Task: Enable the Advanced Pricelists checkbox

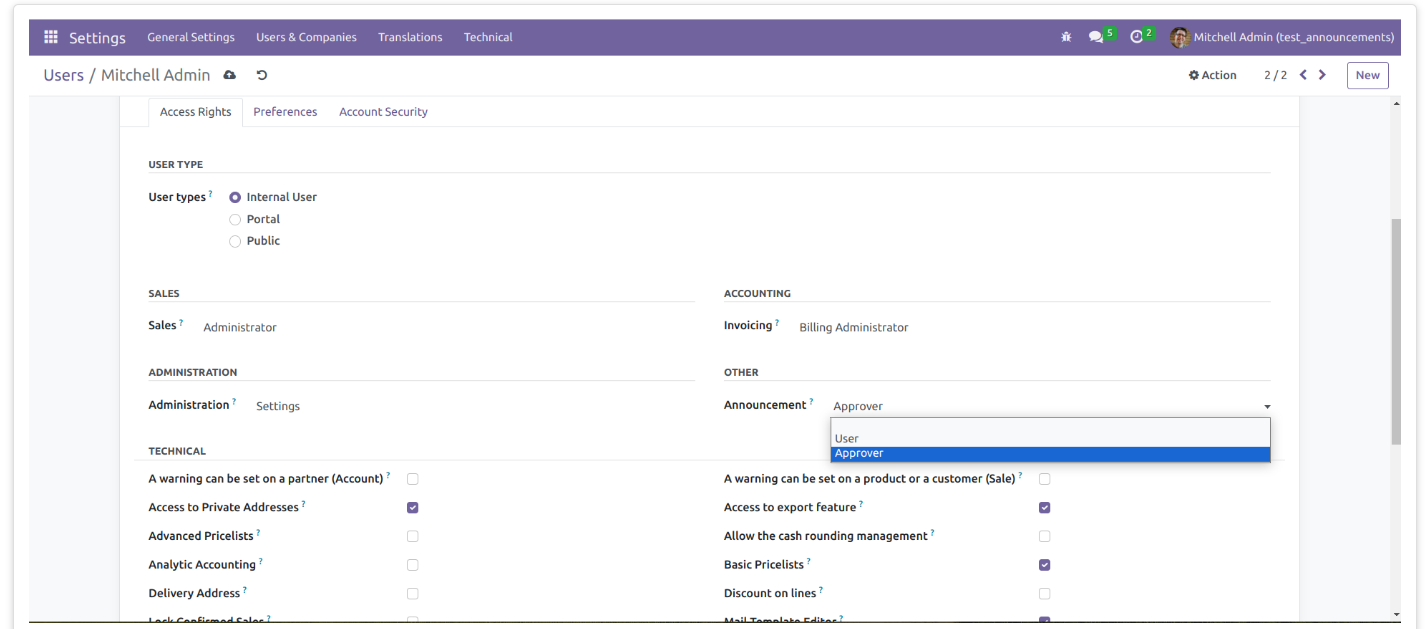Action: [x=413, y=536]
